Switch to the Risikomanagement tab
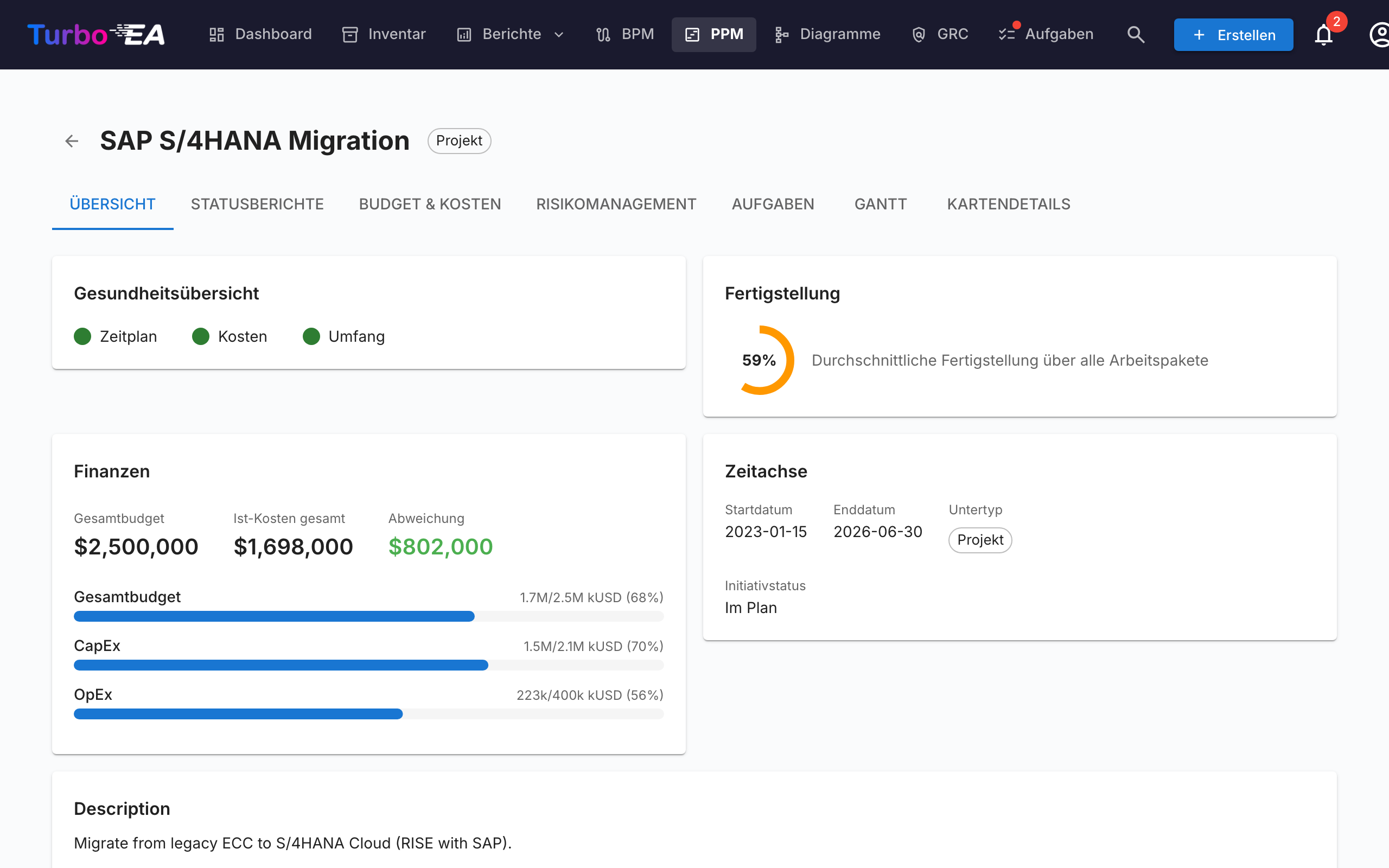Screen dimensions: 1389x868 (x=616, y=205)
